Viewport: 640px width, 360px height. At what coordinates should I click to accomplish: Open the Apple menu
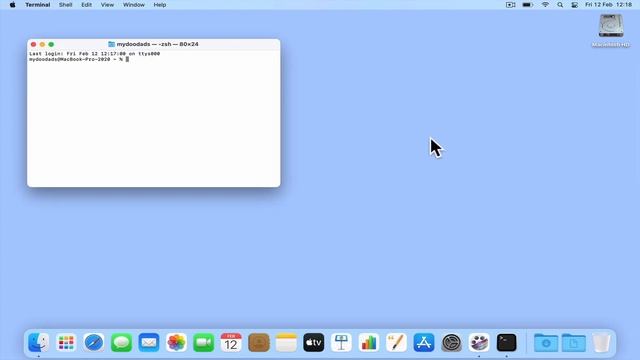coord(13,5)
